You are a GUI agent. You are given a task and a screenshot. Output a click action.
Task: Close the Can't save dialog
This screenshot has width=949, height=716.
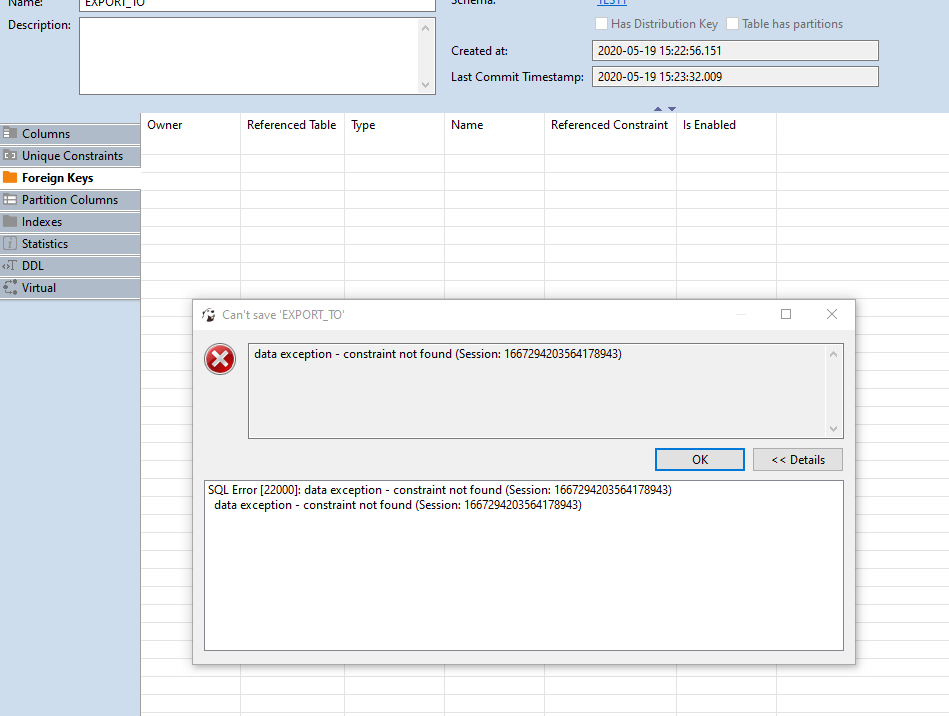tap(832, 314)
